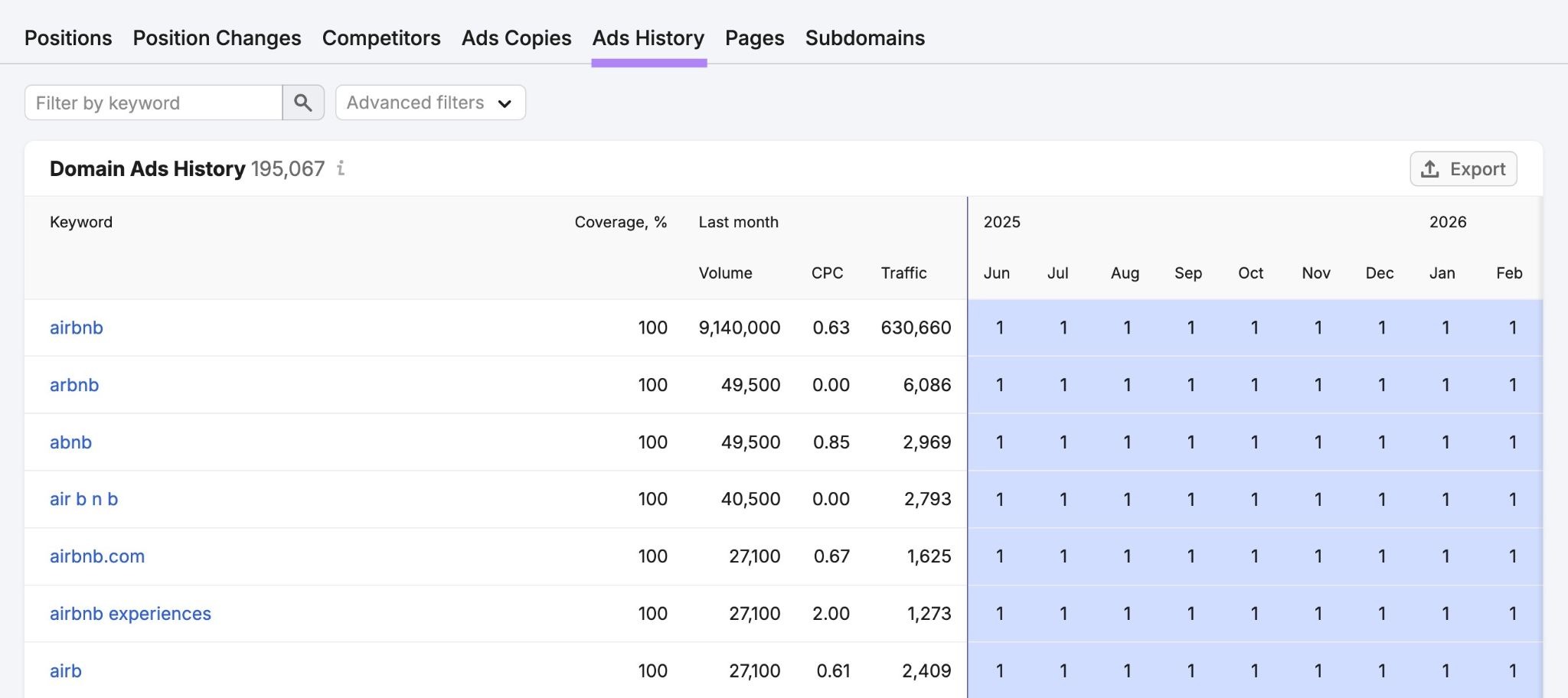This screenshot has width=1568, height=698.
Task: Click the airb row Oct position cell
Action: 1255,671
